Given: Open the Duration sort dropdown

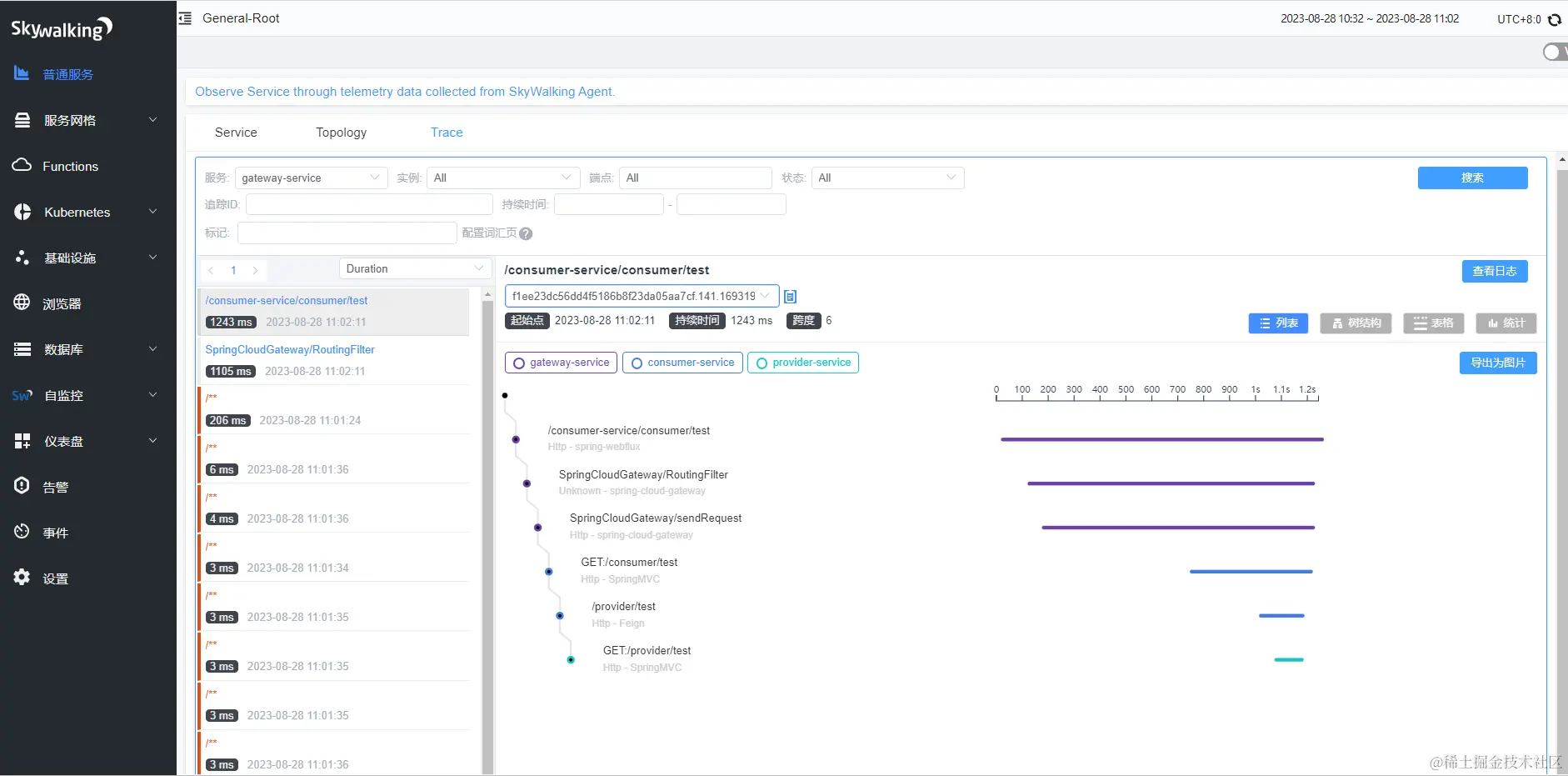Looking at the screenshot, I should (414, 268).
